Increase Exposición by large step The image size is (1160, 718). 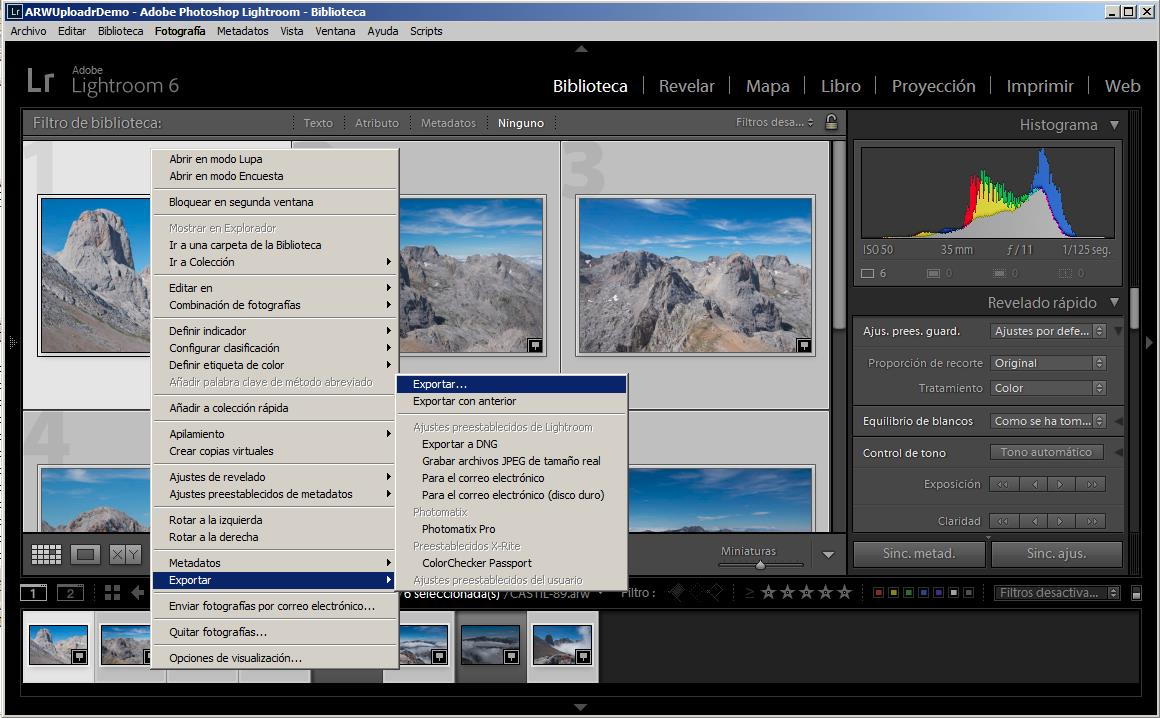click(1092, 484)
